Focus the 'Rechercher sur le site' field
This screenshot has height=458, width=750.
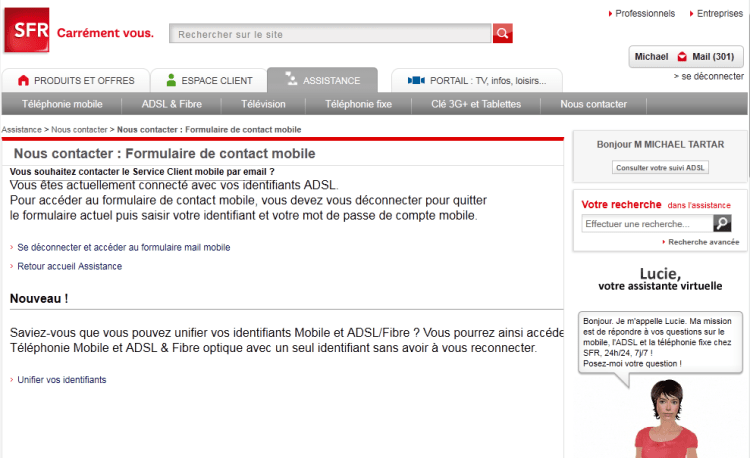tap(330, 33)
